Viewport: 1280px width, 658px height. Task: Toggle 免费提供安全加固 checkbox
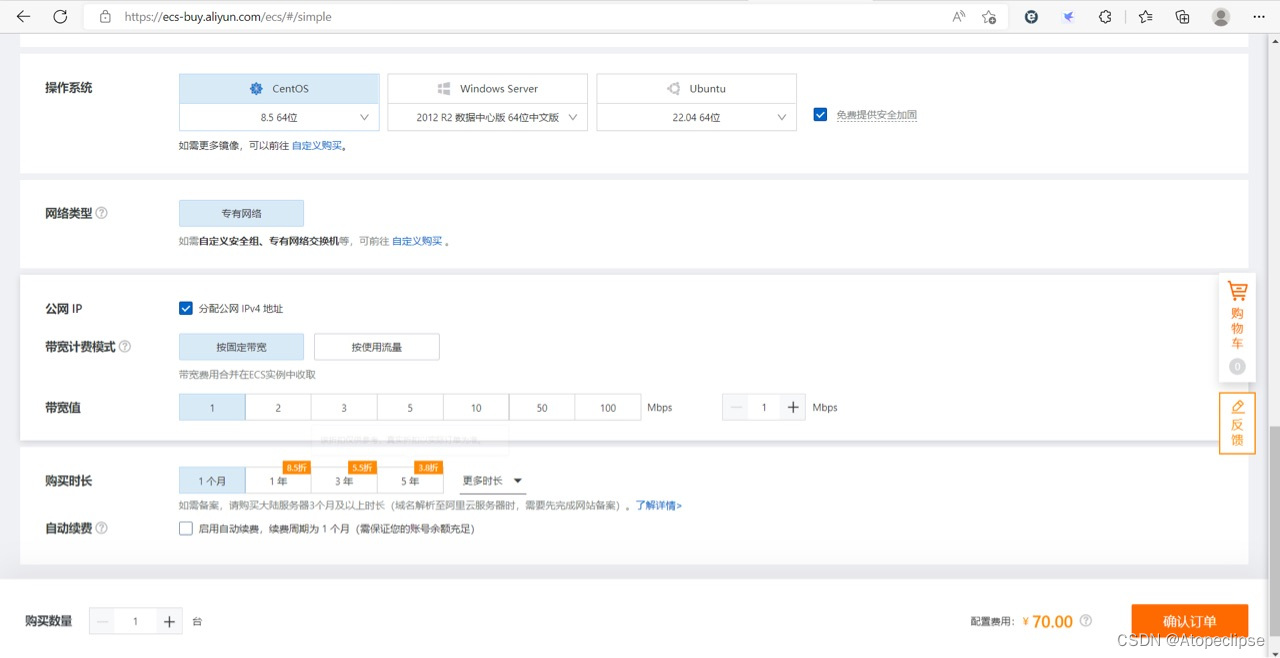click(820, 114)
